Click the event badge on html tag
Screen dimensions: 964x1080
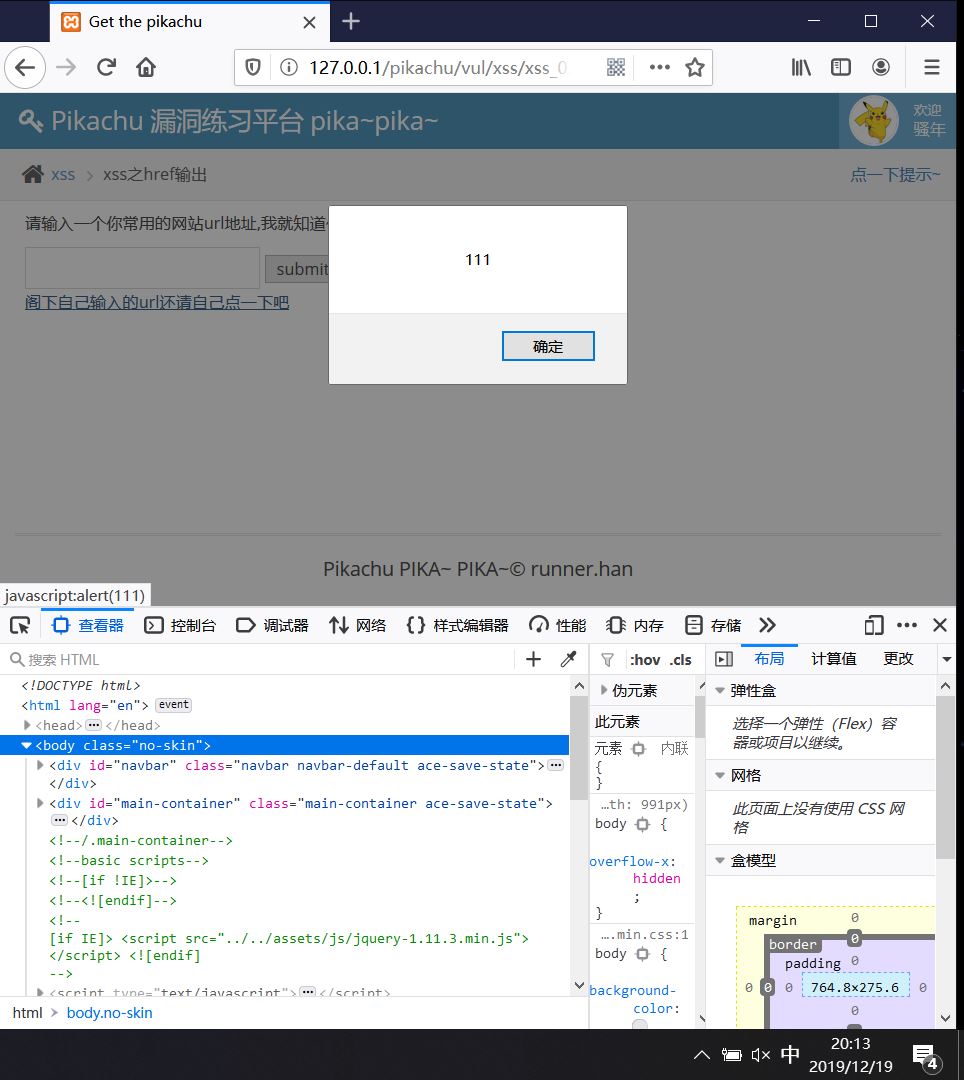(x=174, y=705)
